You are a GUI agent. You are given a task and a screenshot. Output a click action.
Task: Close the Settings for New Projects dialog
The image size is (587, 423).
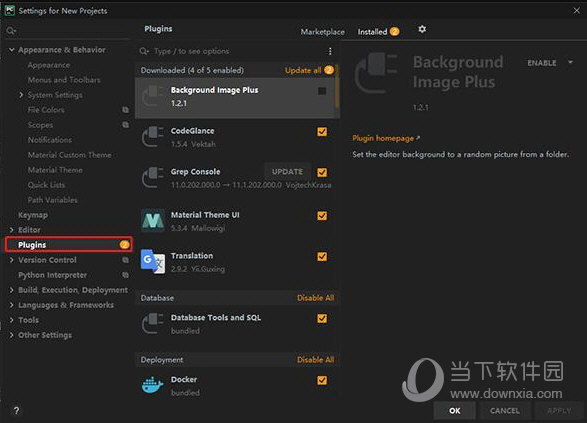(577, 11)
